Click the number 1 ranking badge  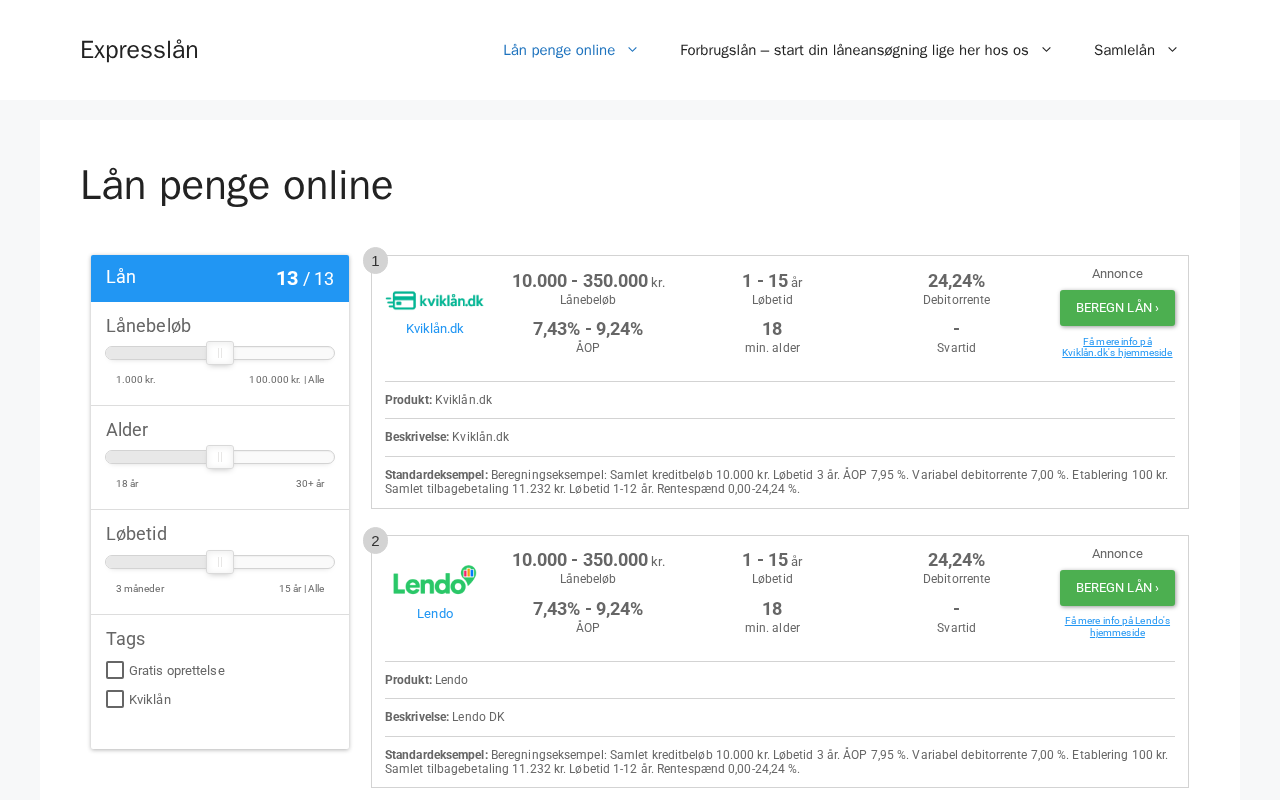click(x=375, y=260)
